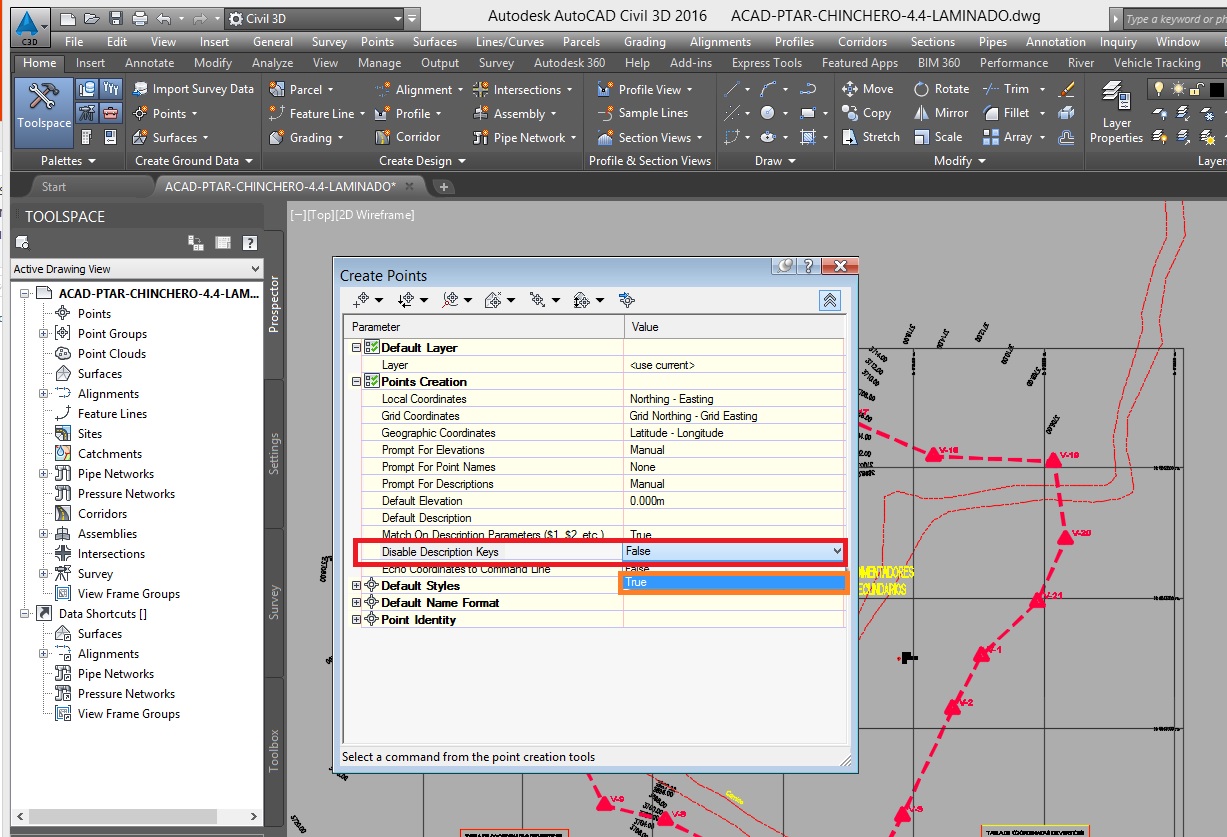Click the [2D Wireframe] visual style label
This screenshot has height=837, width=1227.
click(x=375, y=214)
